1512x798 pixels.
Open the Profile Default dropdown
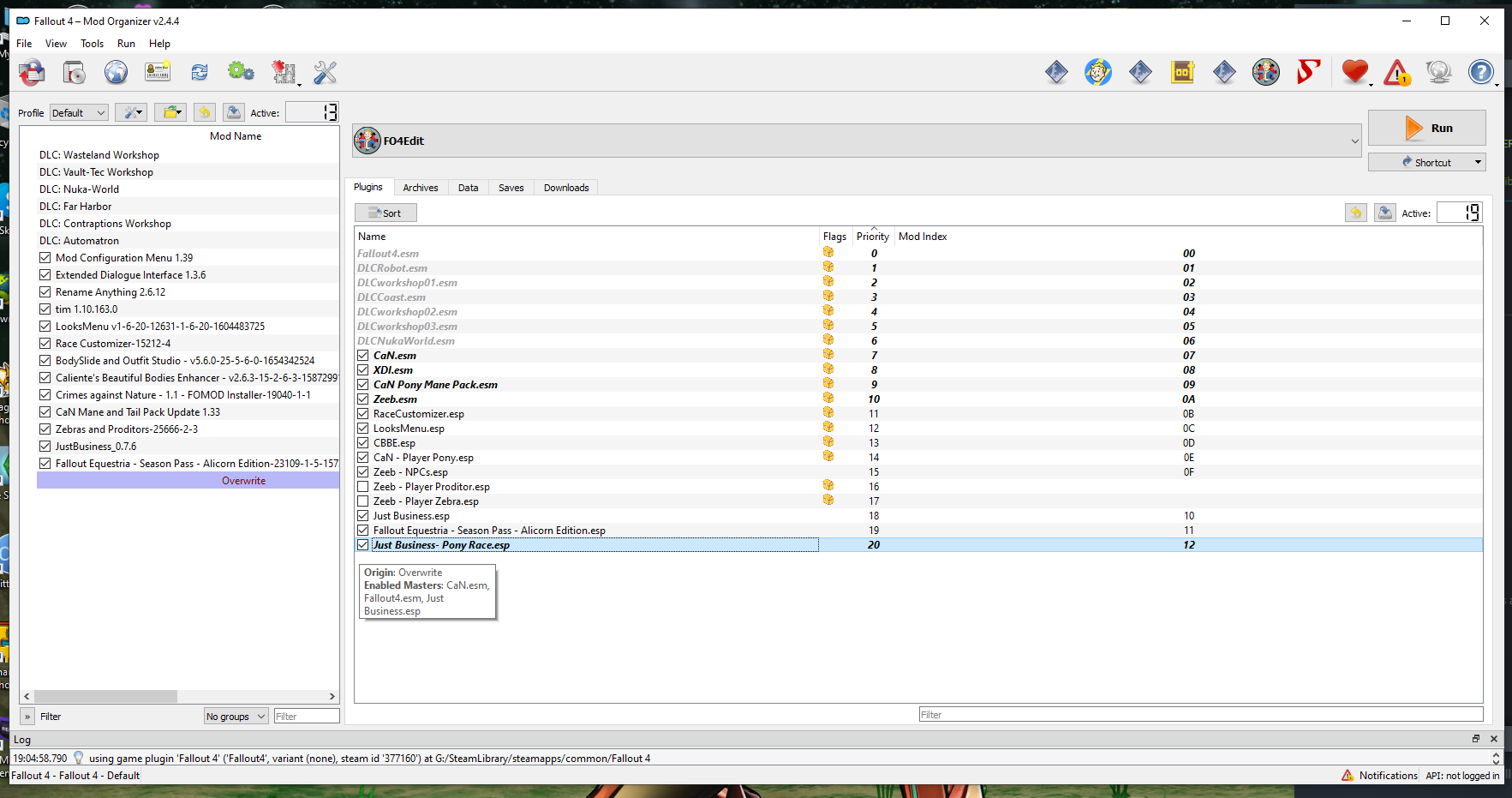79,112
